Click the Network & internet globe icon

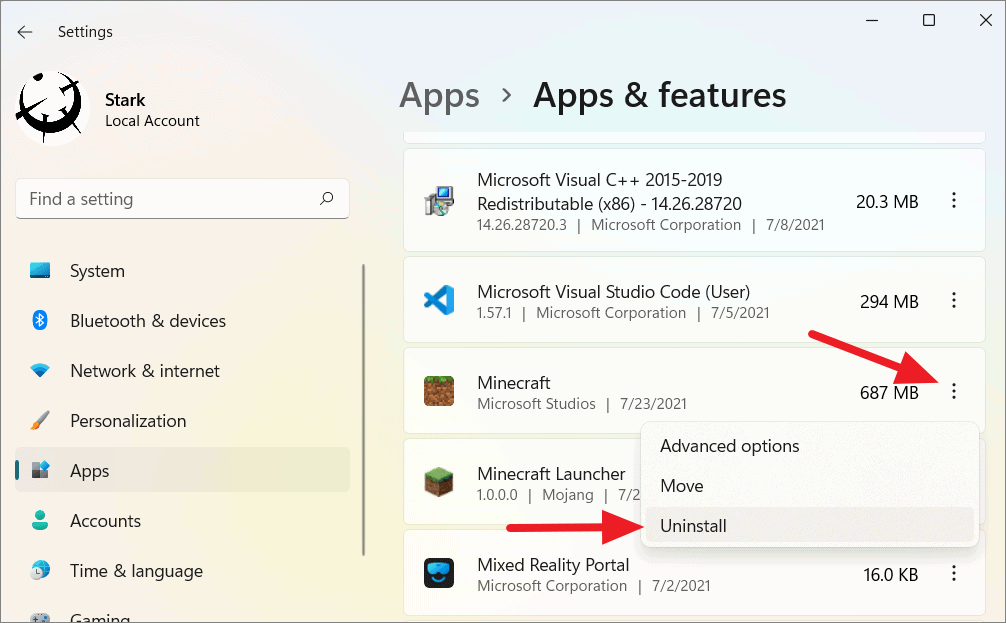40,371
